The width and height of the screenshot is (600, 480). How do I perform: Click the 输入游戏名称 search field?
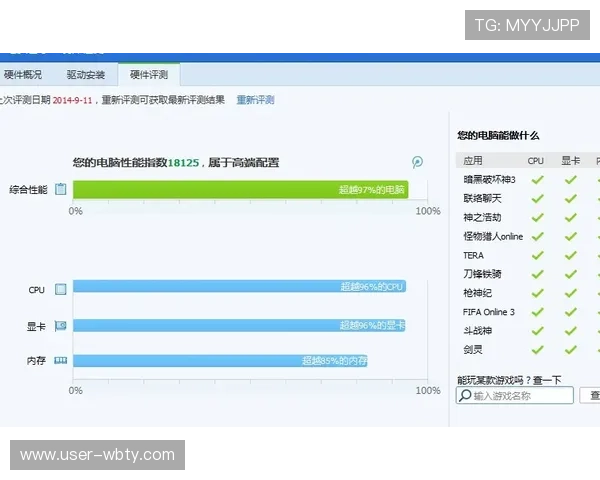click(x=515, y=395)
